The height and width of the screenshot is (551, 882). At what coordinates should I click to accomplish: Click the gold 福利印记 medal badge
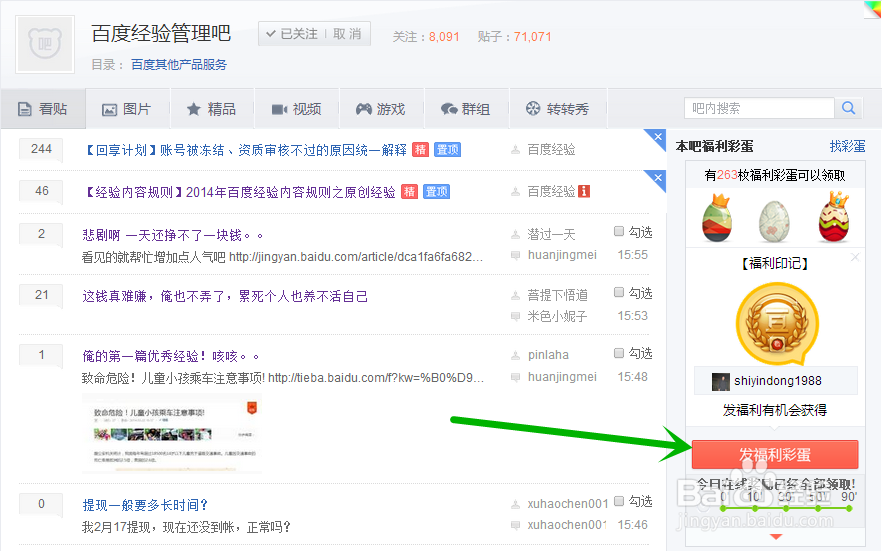pos(777,323)
